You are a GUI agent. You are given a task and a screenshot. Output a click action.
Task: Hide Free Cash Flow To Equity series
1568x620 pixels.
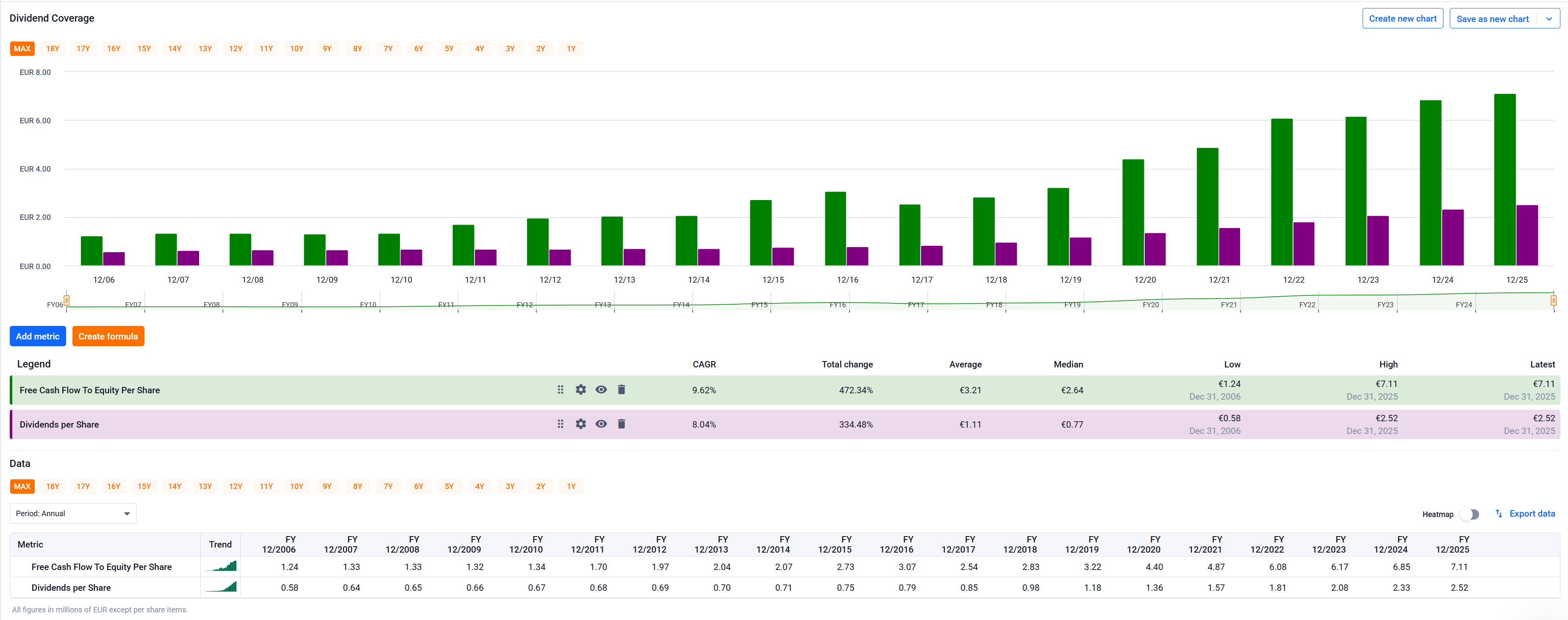click(601, 390)
